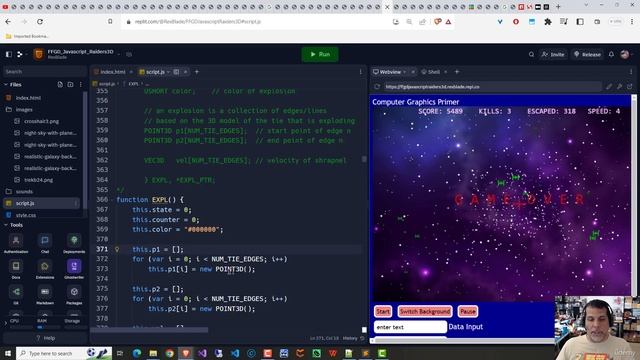Click the lightbulb on line 371

pos(117,249)
